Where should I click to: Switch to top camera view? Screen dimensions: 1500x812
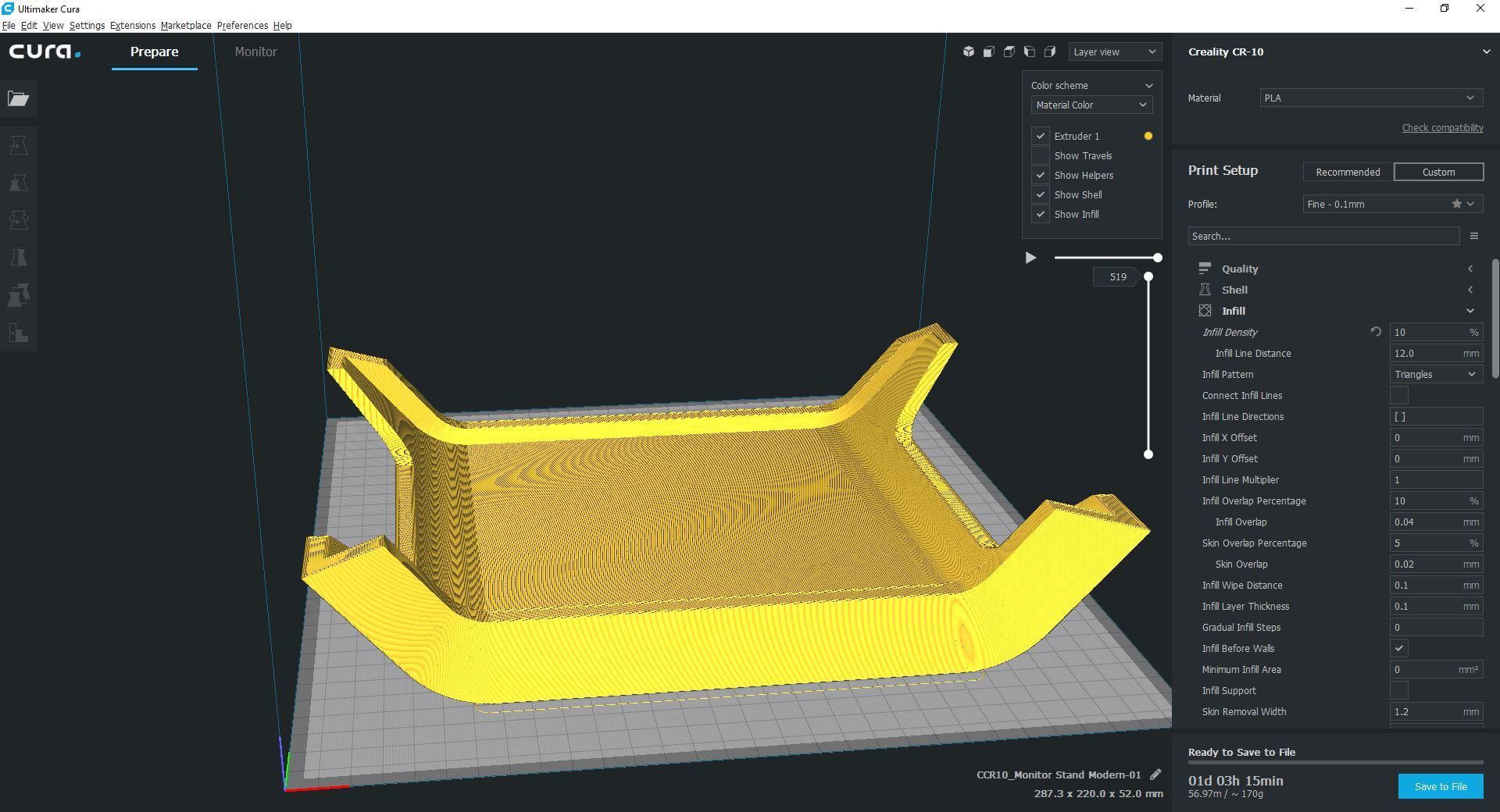pos(1009,52)
